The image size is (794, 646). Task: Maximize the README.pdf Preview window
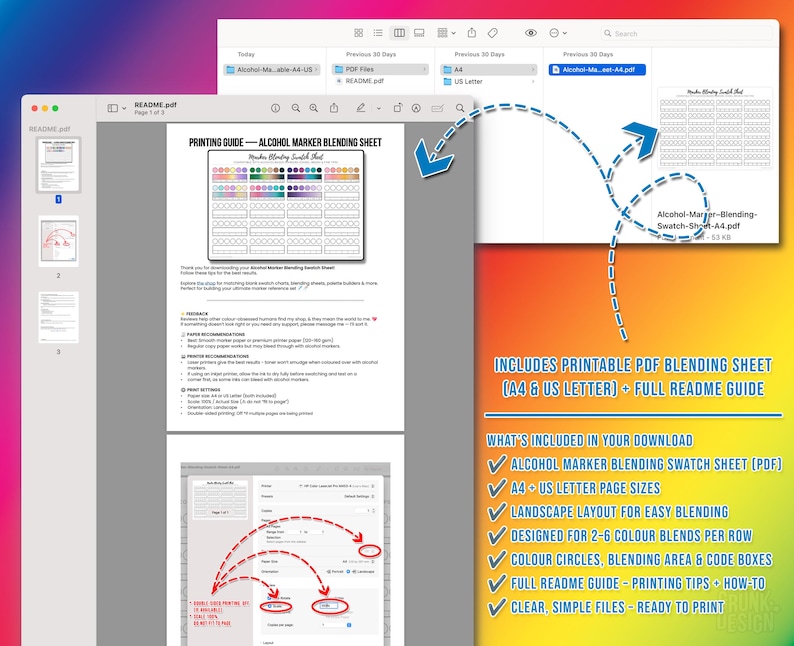pos(55,108)
